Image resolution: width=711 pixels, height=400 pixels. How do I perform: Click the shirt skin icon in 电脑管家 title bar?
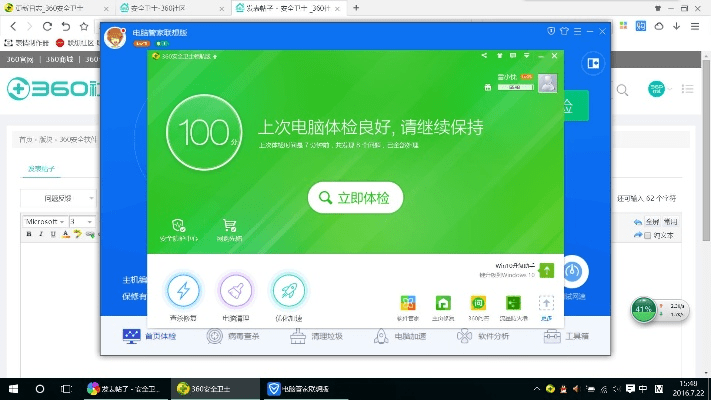564,31
